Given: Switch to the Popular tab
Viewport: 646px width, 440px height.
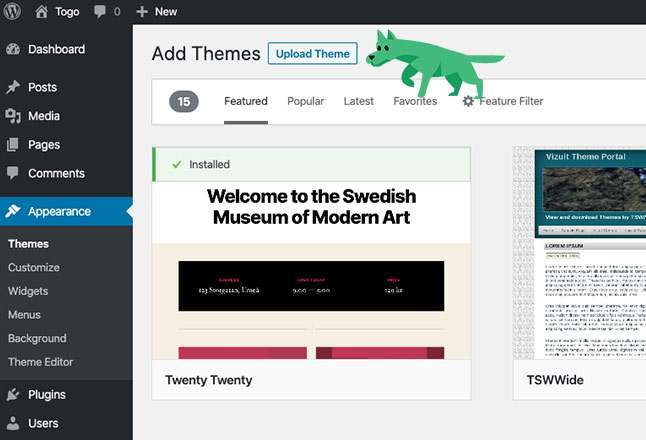Looking at the screenshot, I should (306, 101).
